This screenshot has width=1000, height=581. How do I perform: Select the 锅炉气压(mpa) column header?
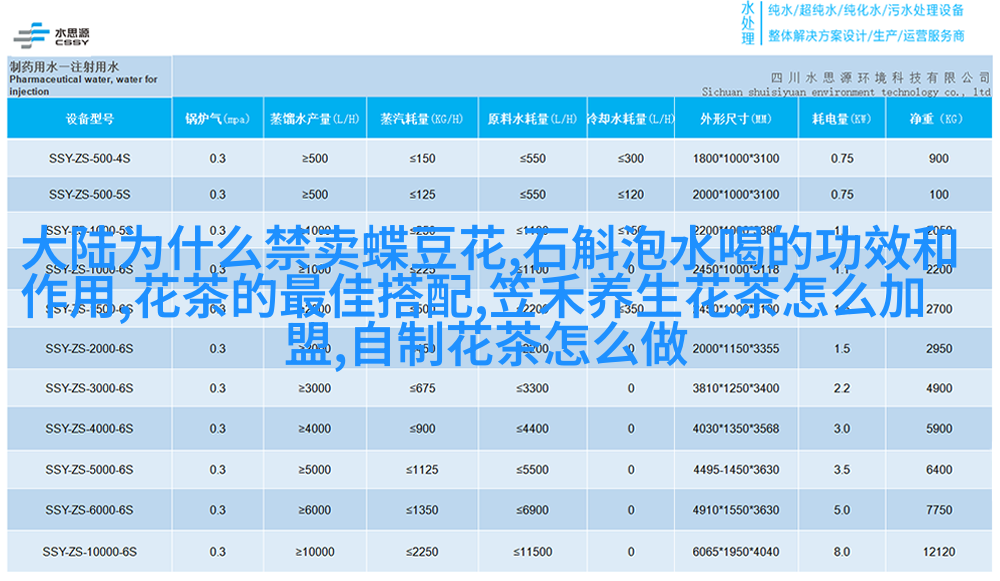pos(217,119)
